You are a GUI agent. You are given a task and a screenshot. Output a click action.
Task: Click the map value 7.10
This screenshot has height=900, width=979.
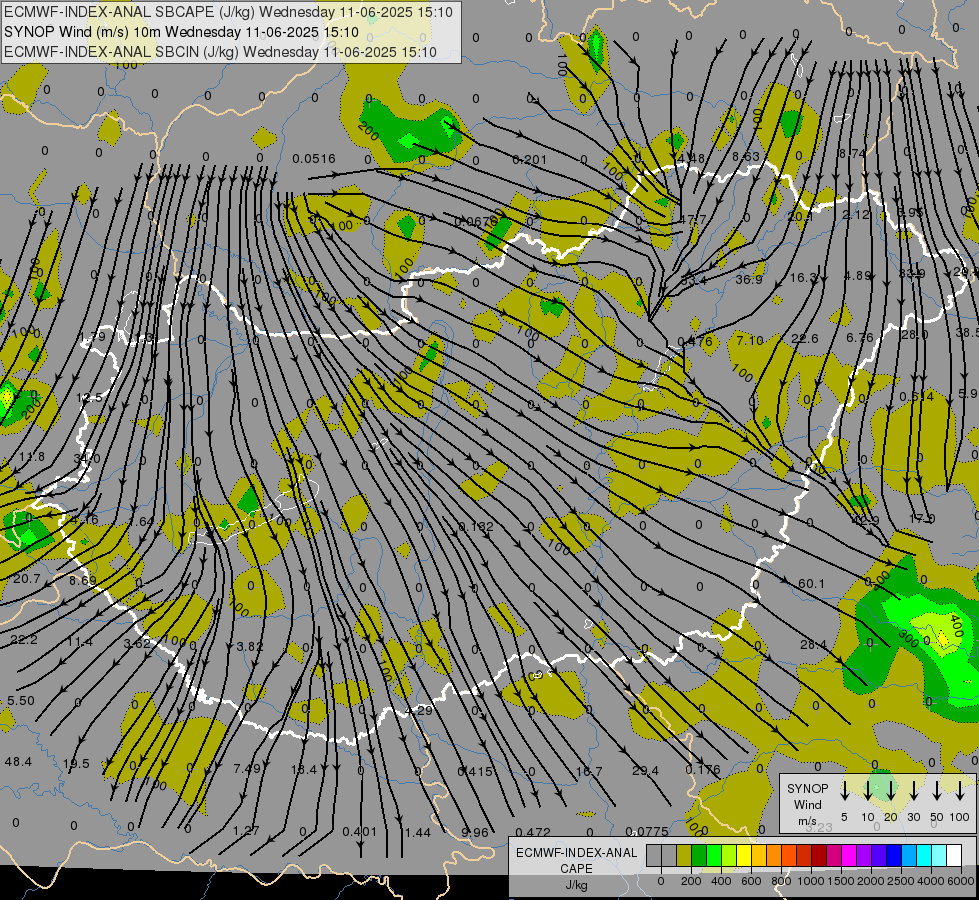point(750,340)
